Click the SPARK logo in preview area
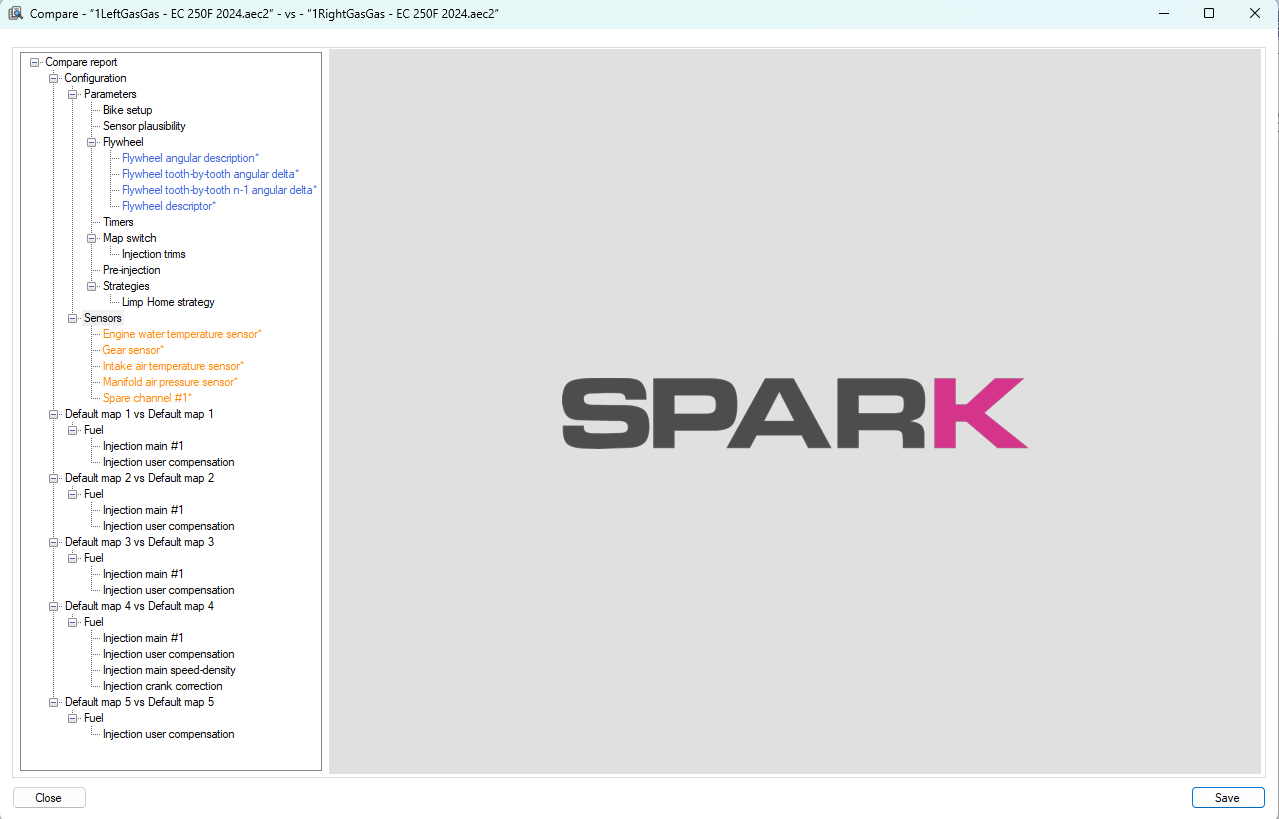 coord(795,413)
